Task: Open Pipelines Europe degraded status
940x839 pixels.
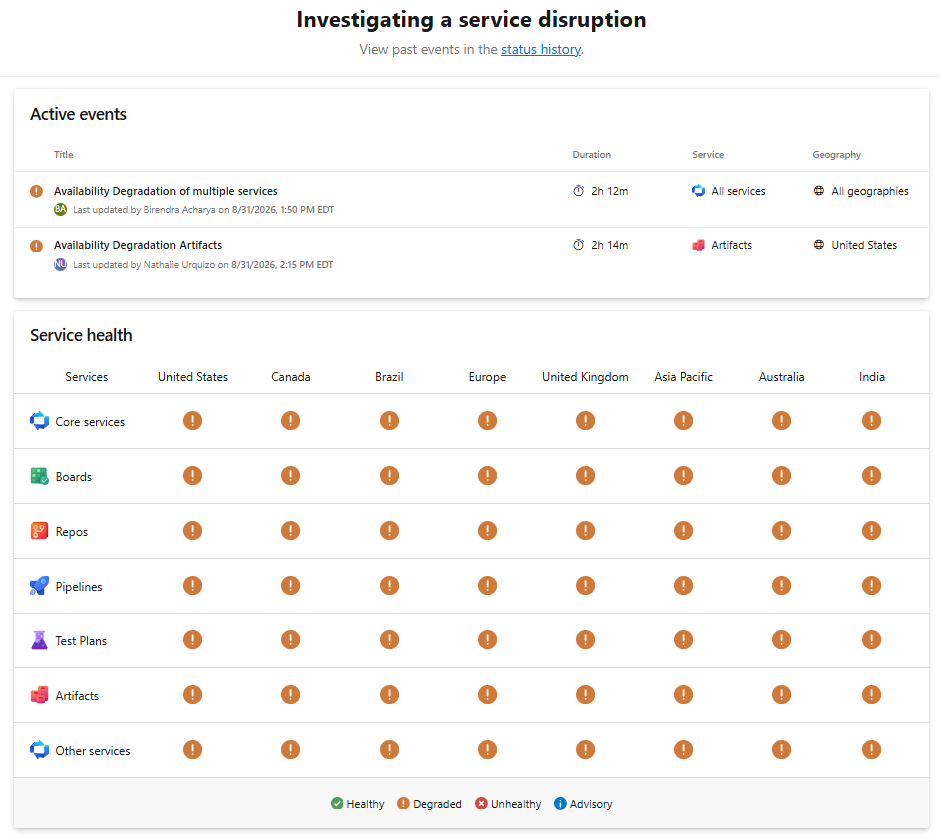Action: click(487, 586)
